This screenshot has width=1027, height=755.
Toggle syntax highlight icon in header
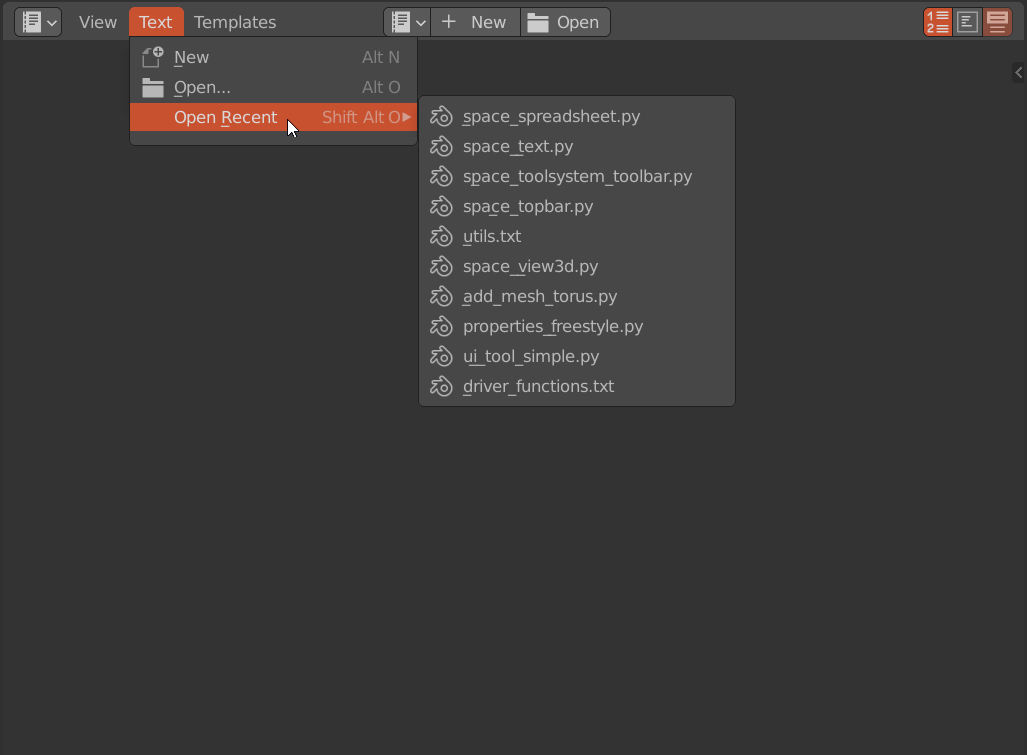coord(998,22)
